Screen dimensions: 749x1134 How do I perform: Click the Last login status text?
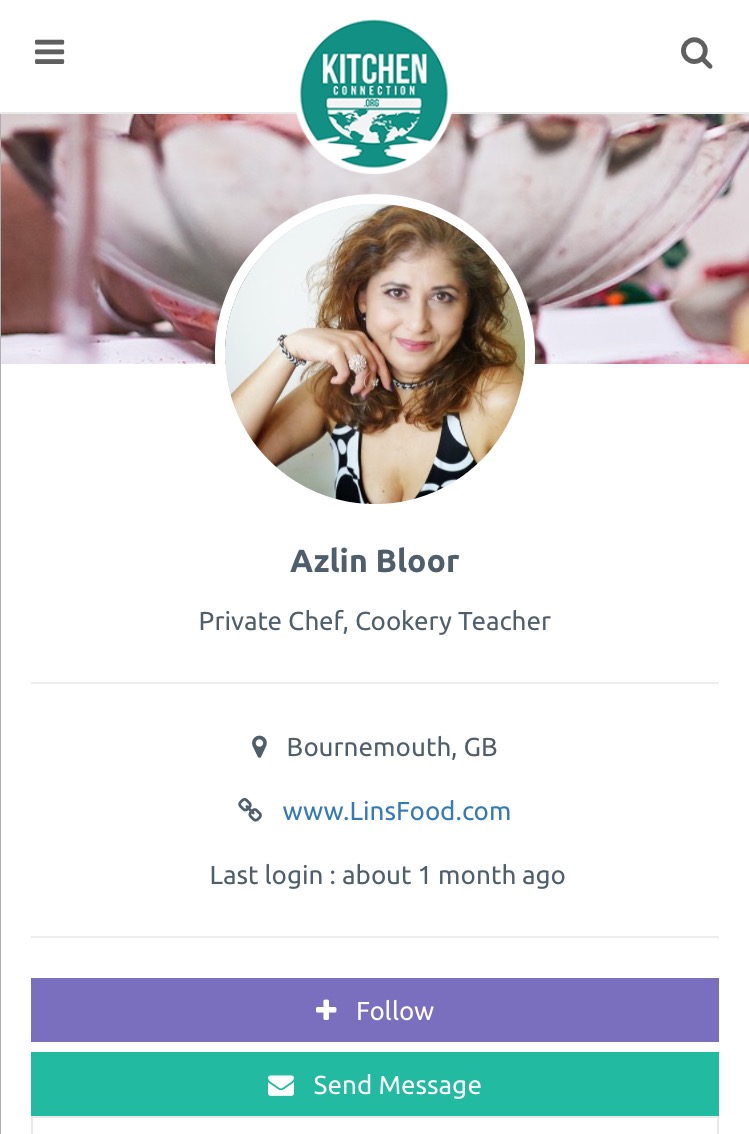coord(388,875)
